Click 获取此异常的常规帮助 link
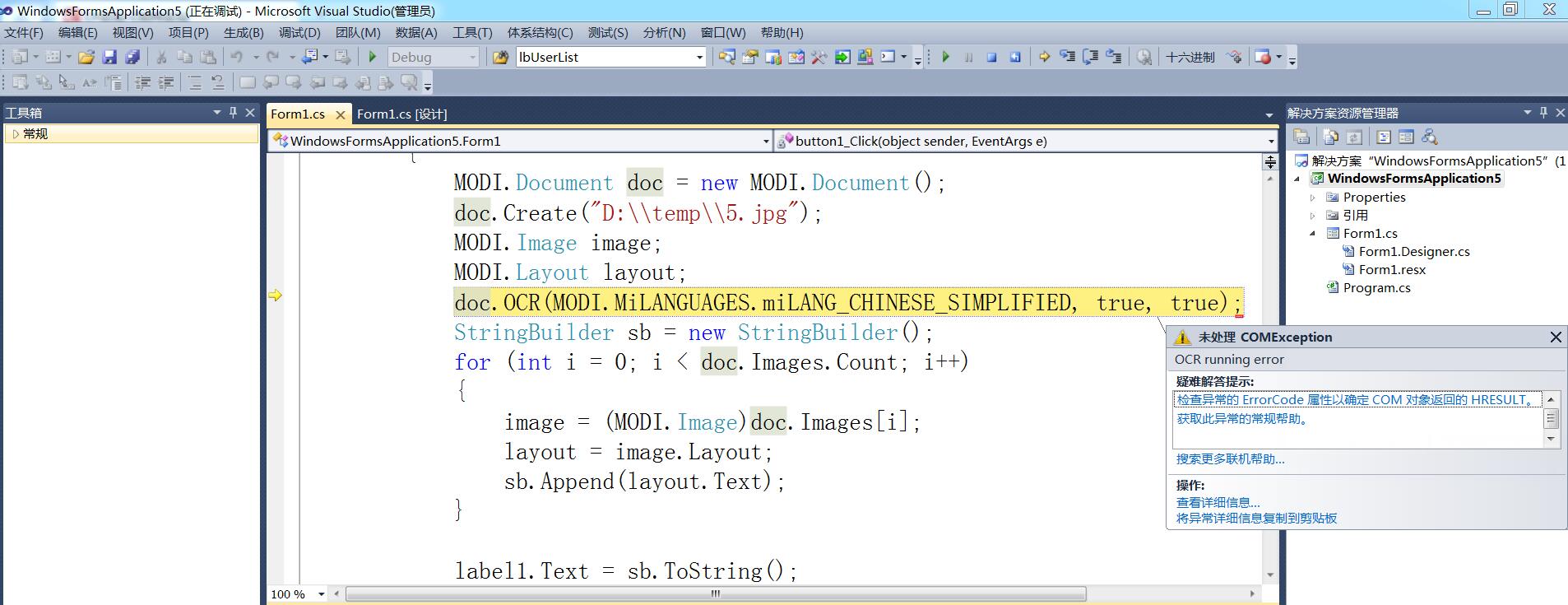1568x605 pixels. [x=1243, y=419]
